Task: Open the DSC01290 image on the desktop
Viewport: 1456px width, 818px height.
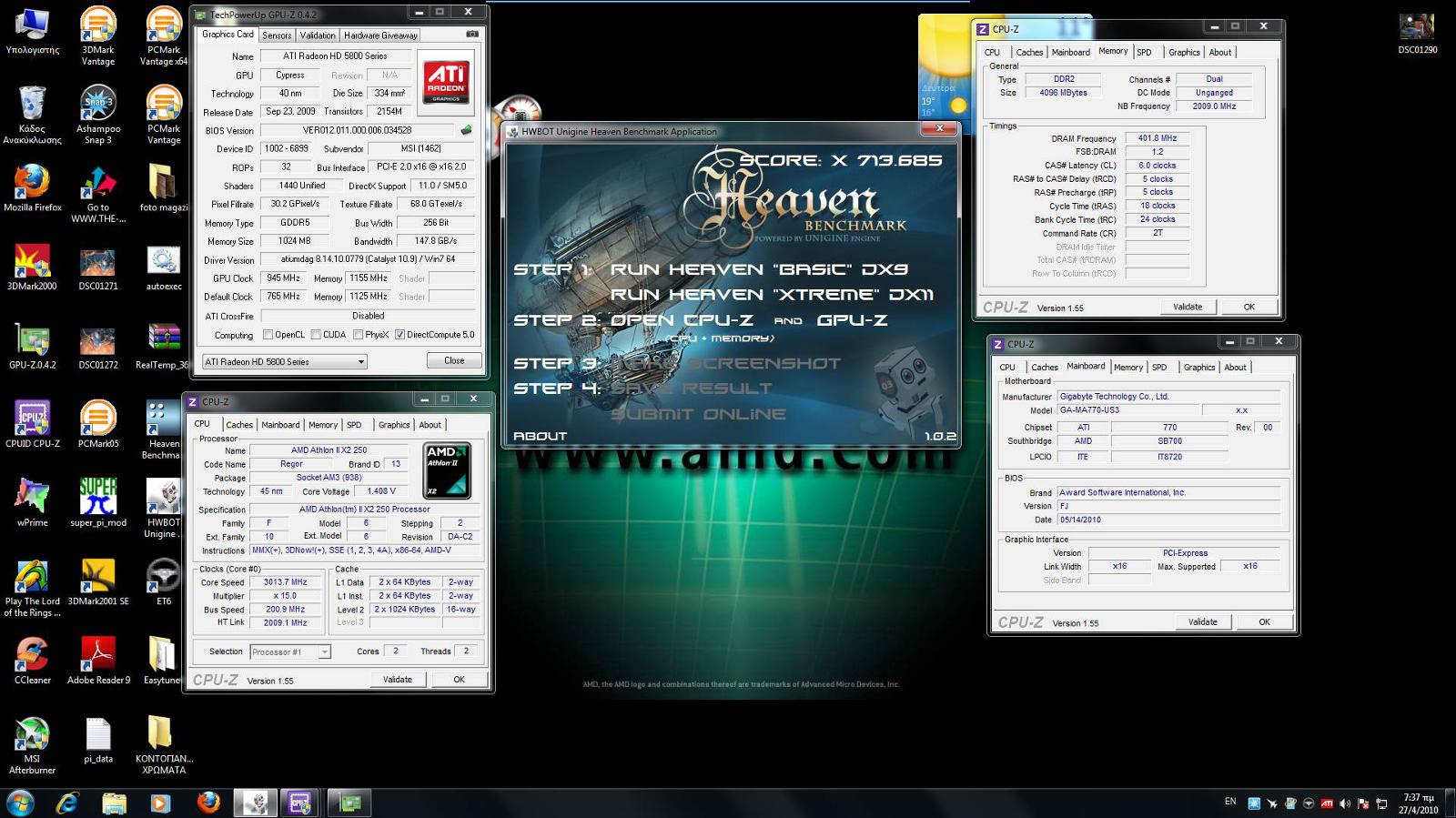Action: coord(1417,33)
